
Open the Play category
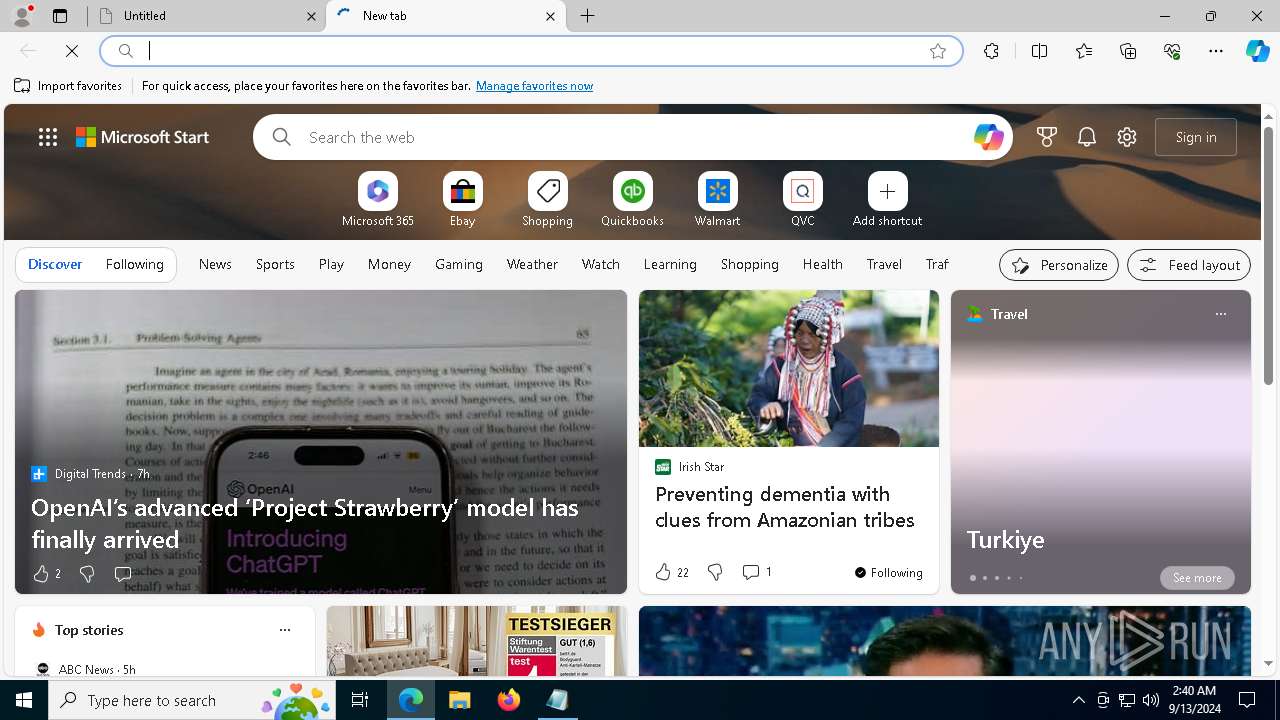point(331,264)
